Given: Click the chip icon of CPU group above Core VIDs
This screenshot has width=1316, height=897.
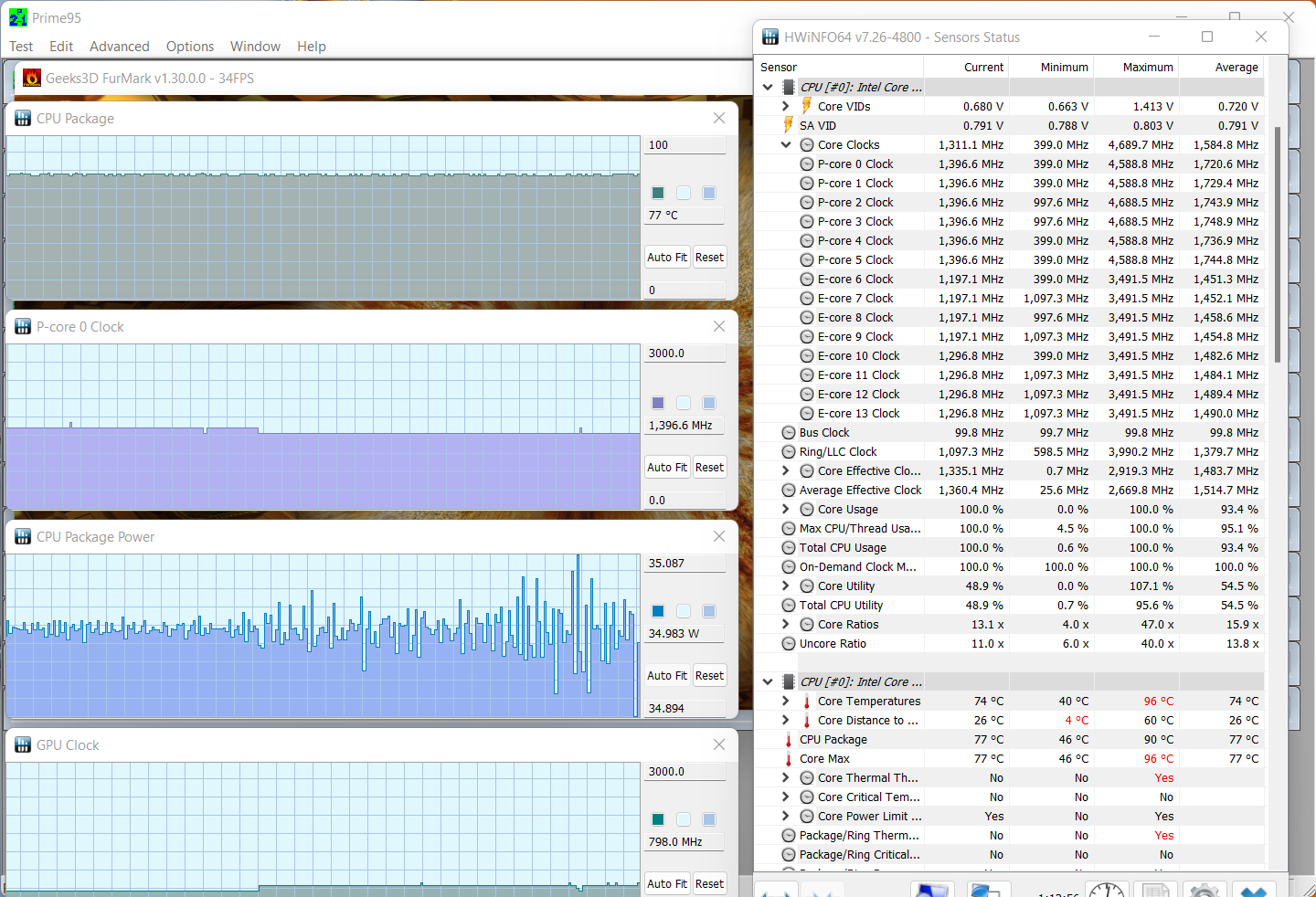Looking at the screenshot, I should (x=789, y=88).
